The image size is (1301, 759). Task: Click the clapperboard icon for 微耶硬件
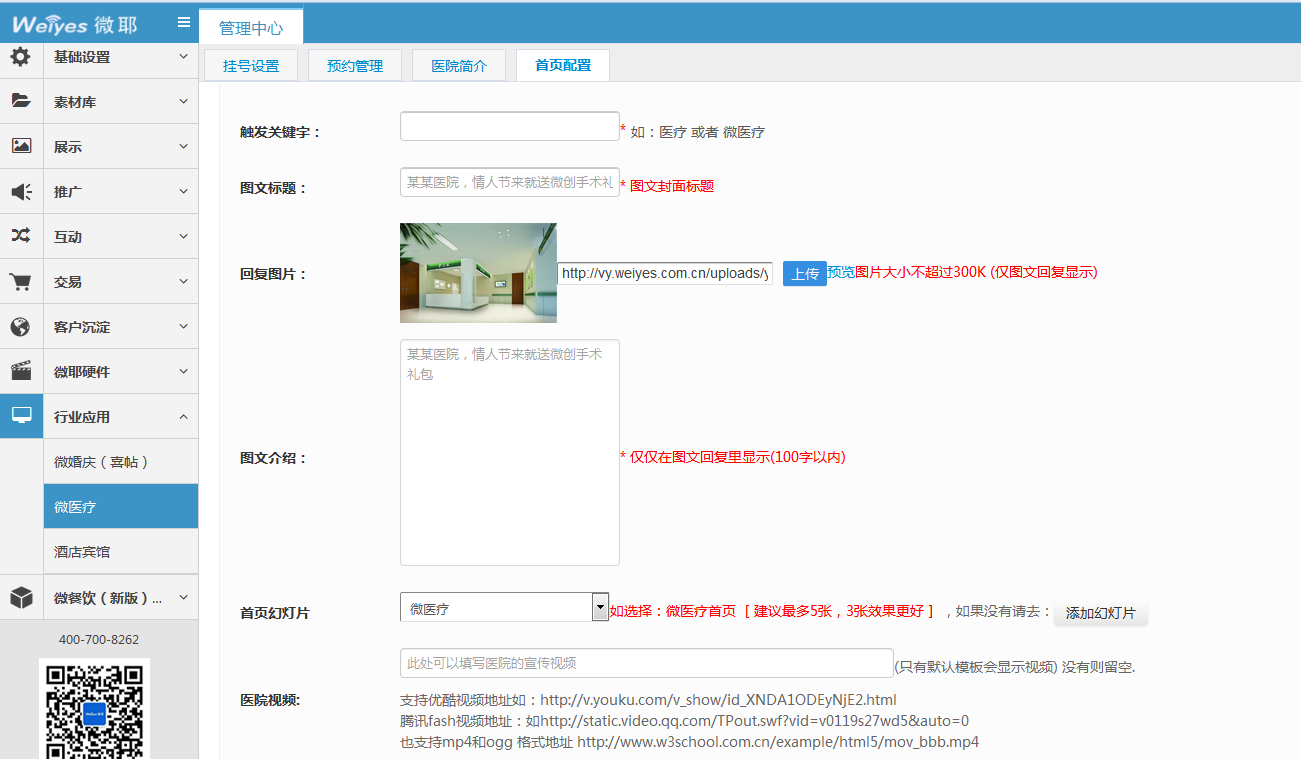pyautogui.click(x=20, y=371)
